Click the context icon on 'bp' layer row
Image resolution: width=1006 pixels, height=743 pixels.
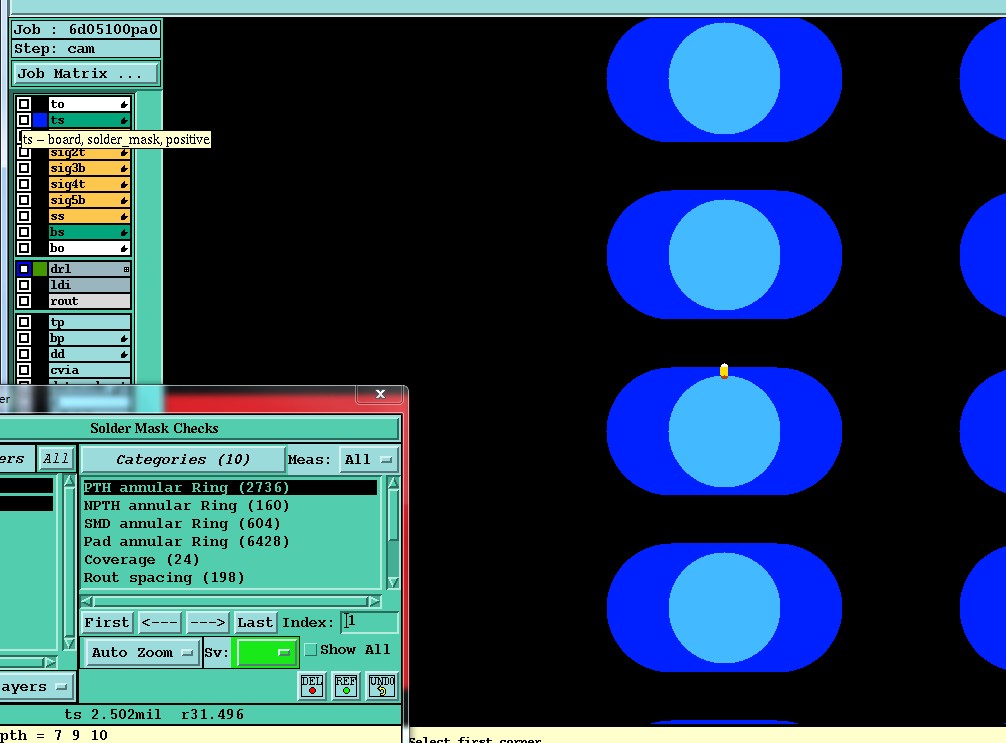pos(124,338)
